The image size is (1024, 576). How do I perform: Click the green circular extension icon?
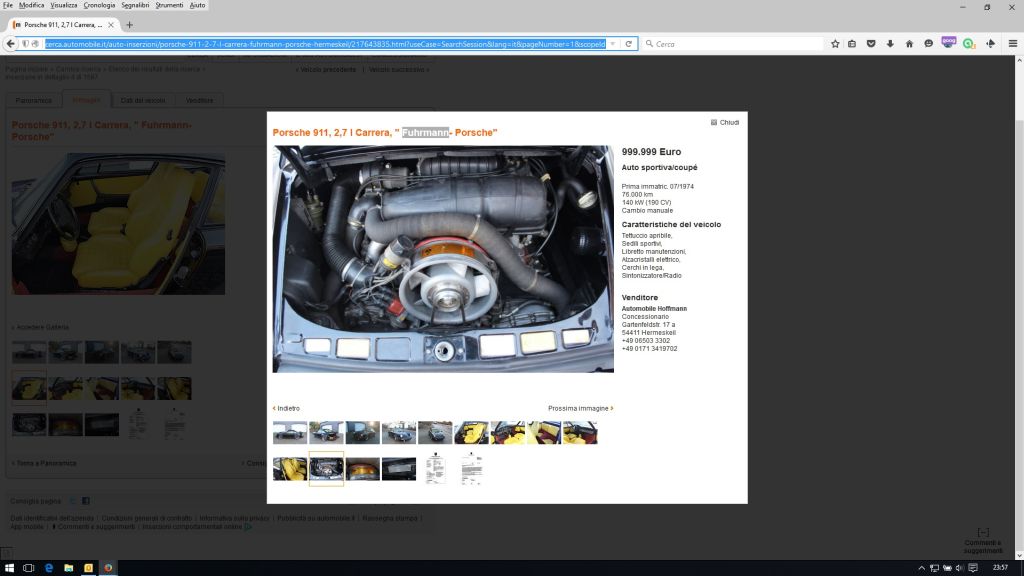click(x=968, y=44)
